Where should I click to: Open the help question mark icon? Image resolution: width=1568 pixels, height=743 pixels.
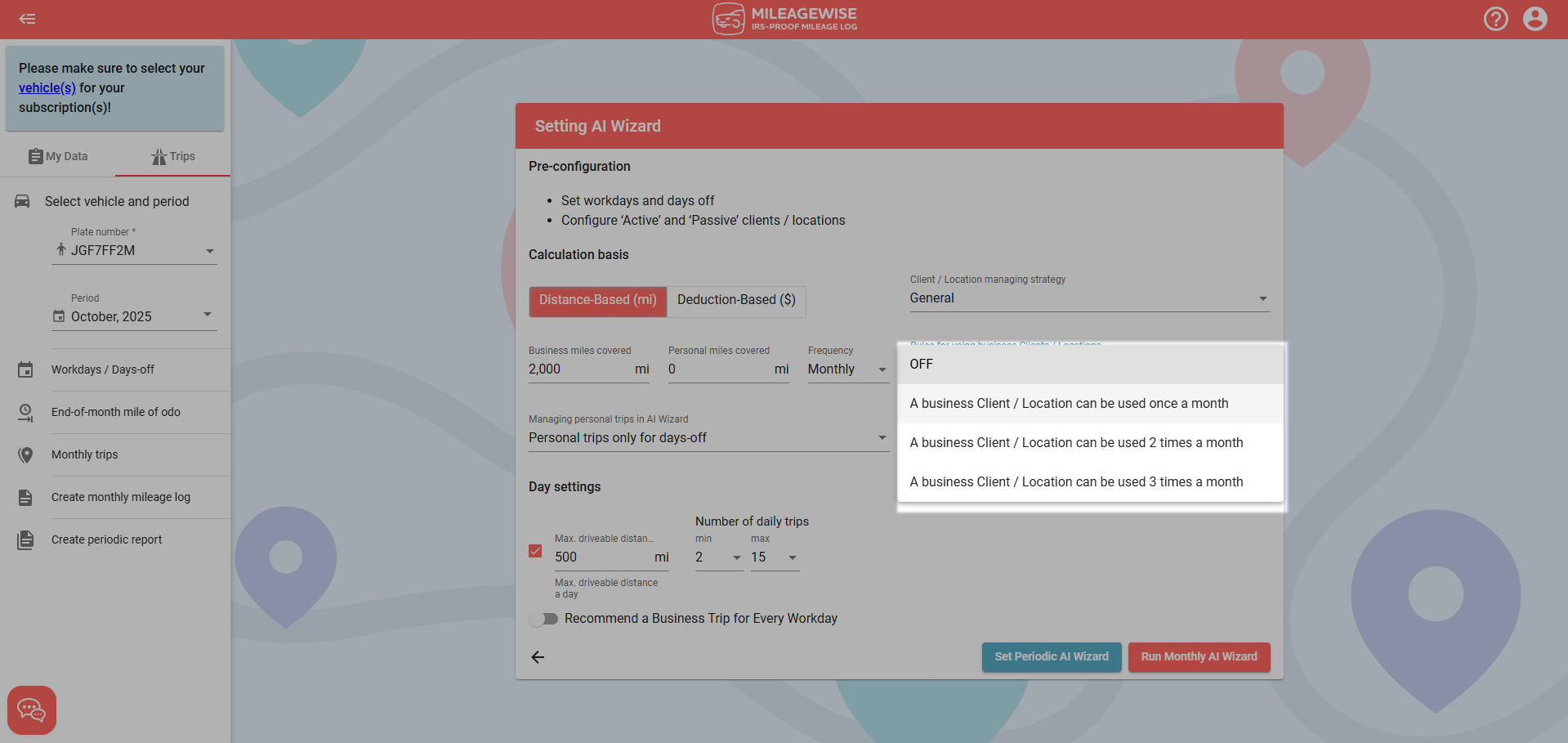point(1495,19)
